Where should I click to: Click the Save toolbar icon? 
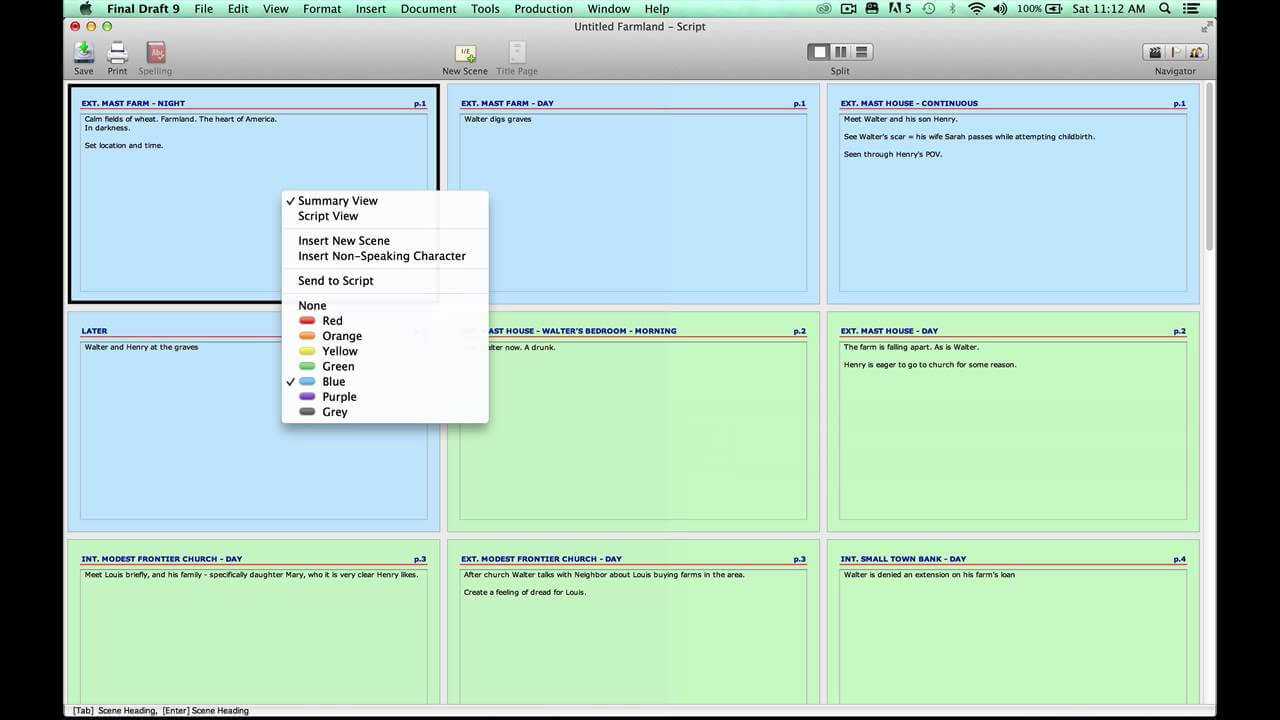click(x=84, y=52)
